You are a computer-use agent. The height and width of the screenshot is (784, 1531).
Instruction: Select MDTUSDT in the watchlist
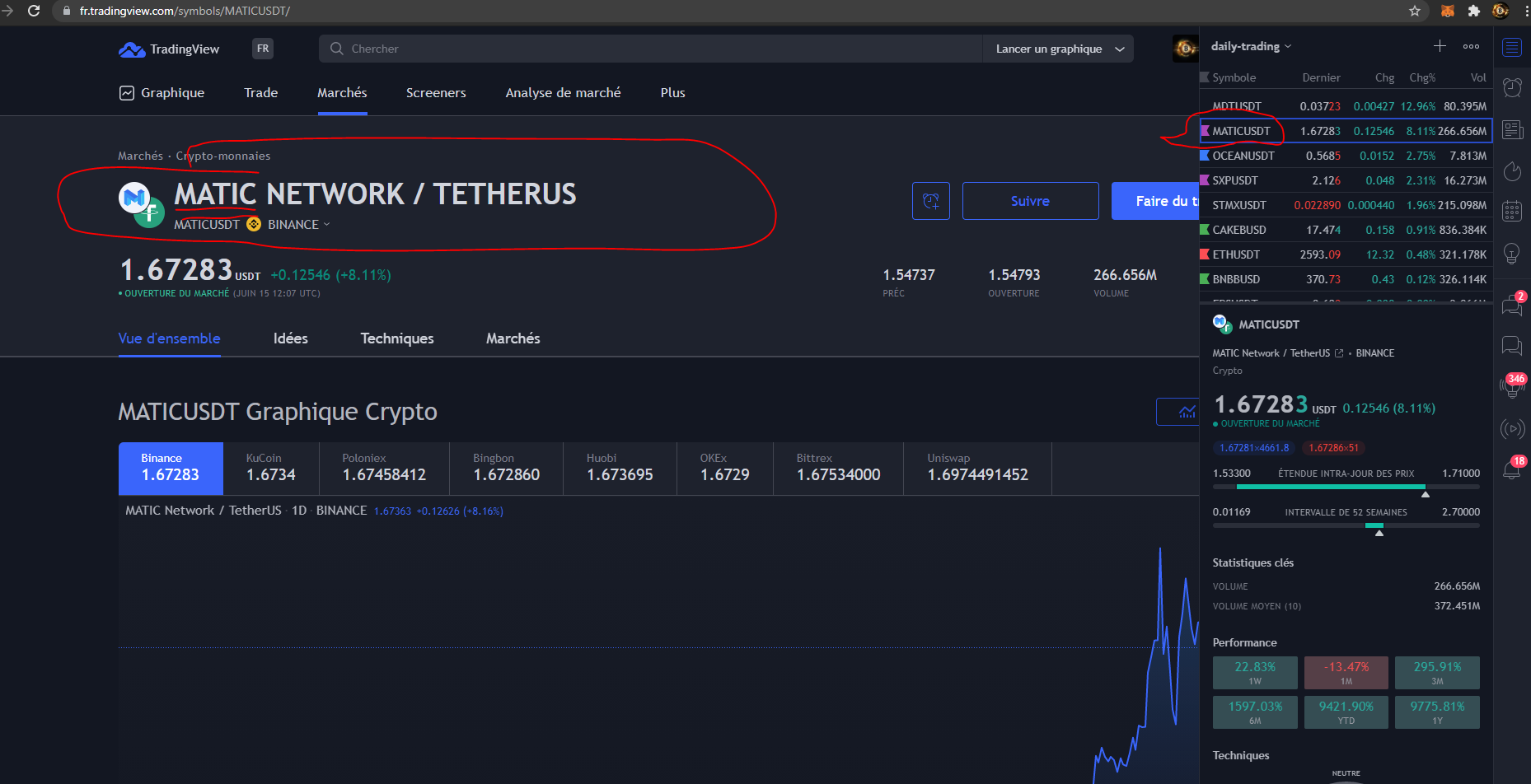point(1346,106)
